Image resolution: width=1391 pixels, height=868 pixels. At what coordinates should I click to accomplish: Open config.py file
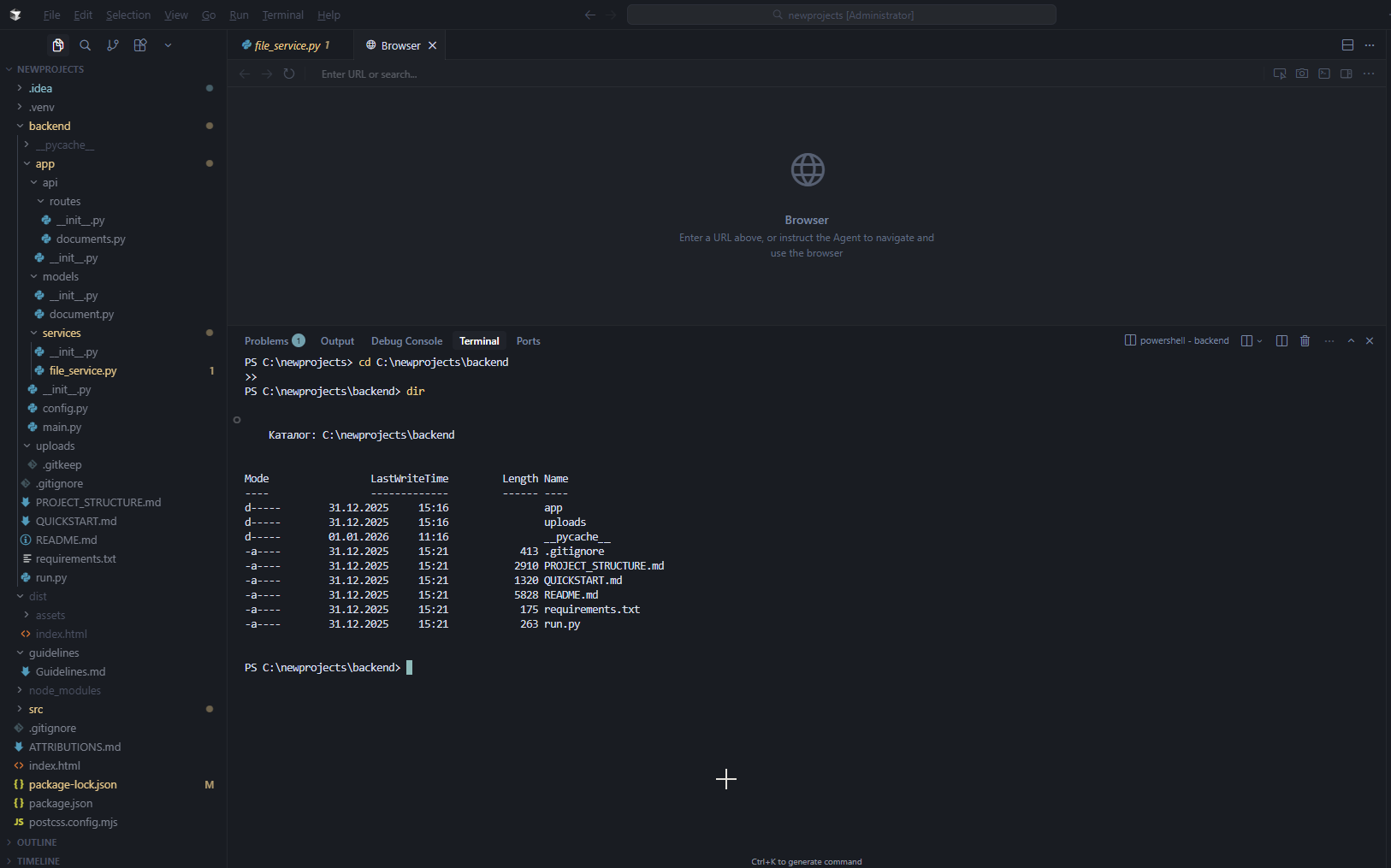113,408
